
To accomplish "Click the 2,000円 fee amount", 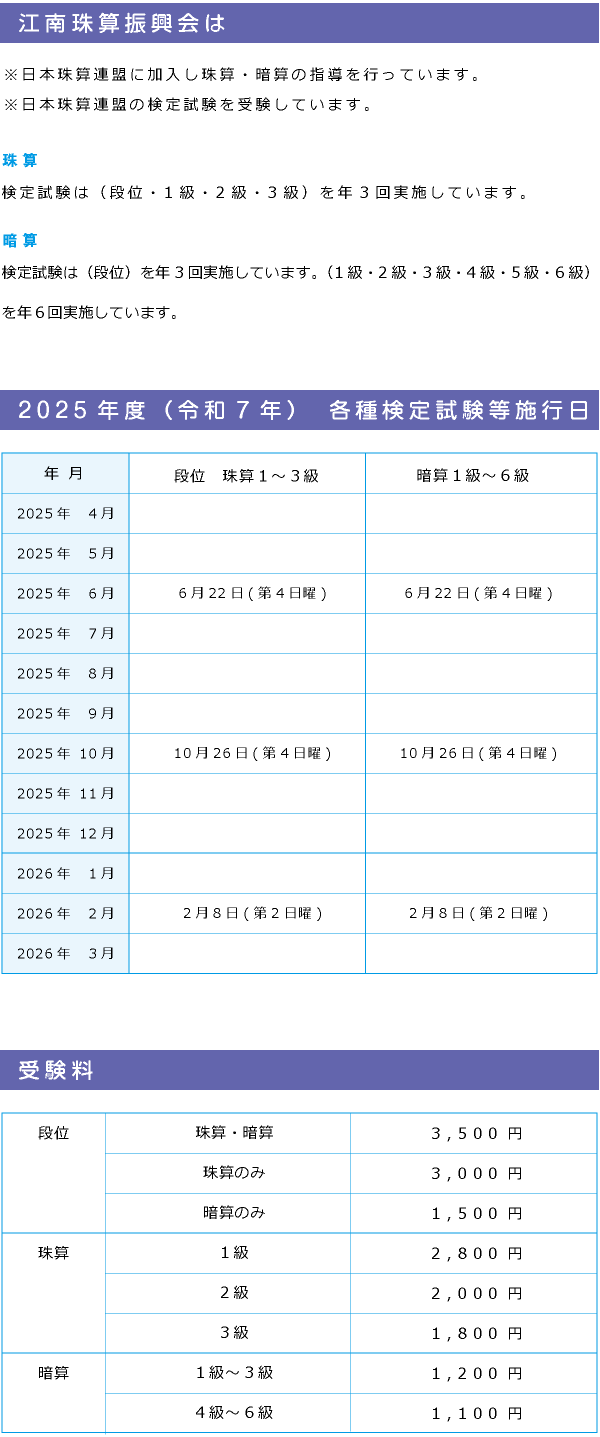I will [476, 1294].
